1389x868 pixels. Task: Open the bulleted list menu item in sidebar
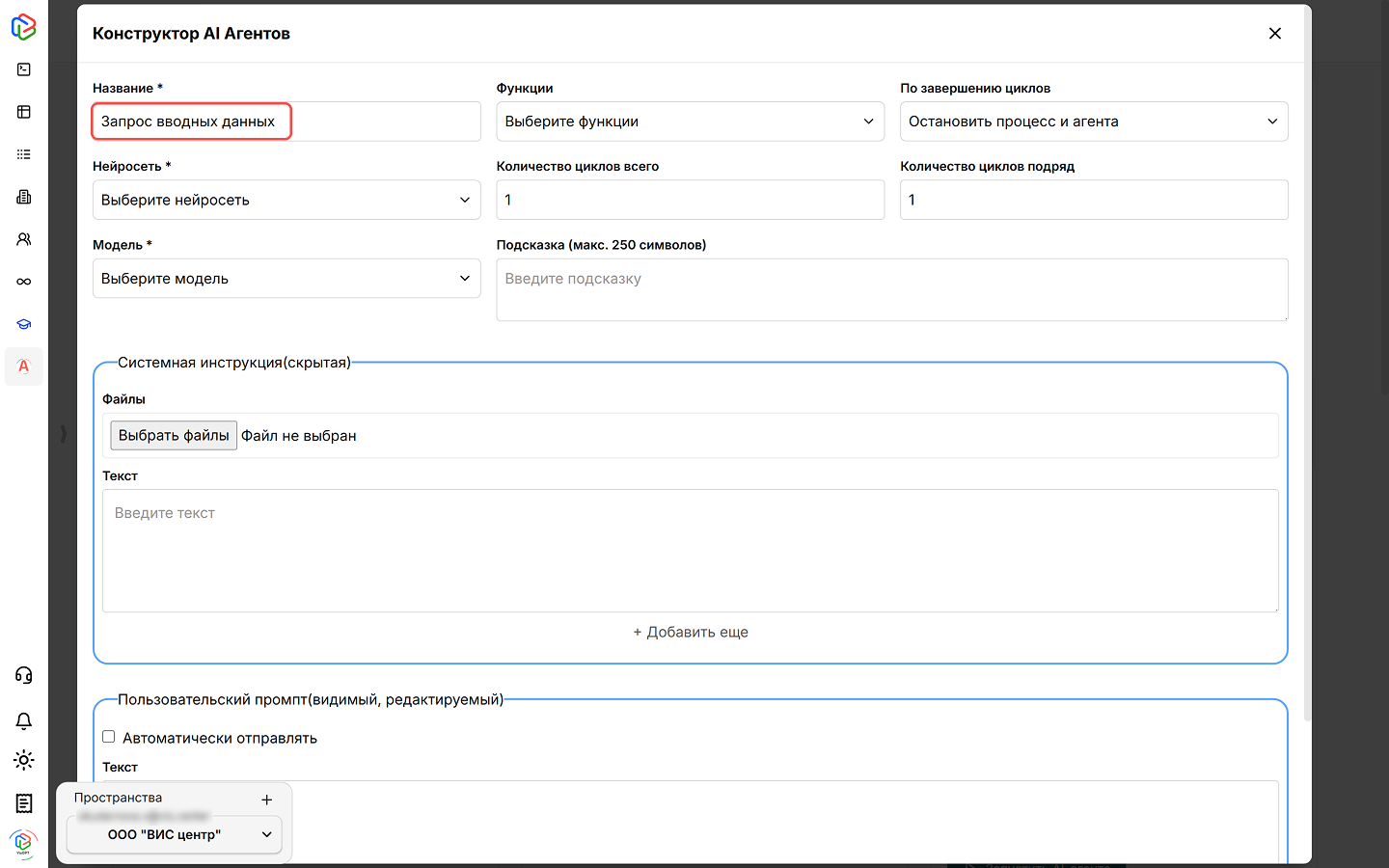(24, 154)
